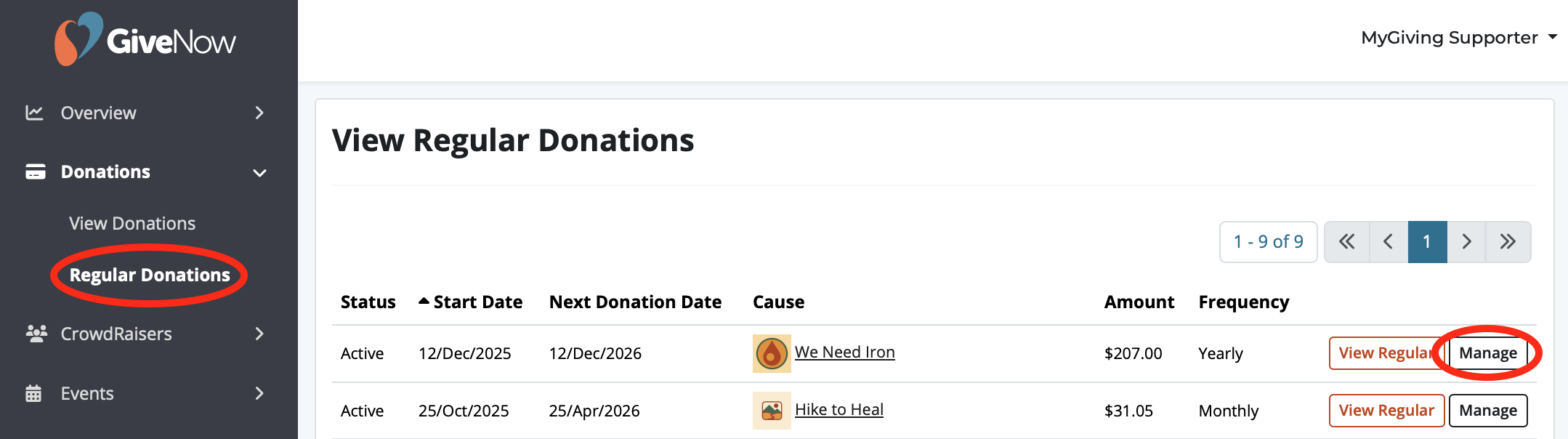The height and width of the screenshot is (439, 1568).
Task: Select the Overview chart icon
Action: (x=34, y=113)
